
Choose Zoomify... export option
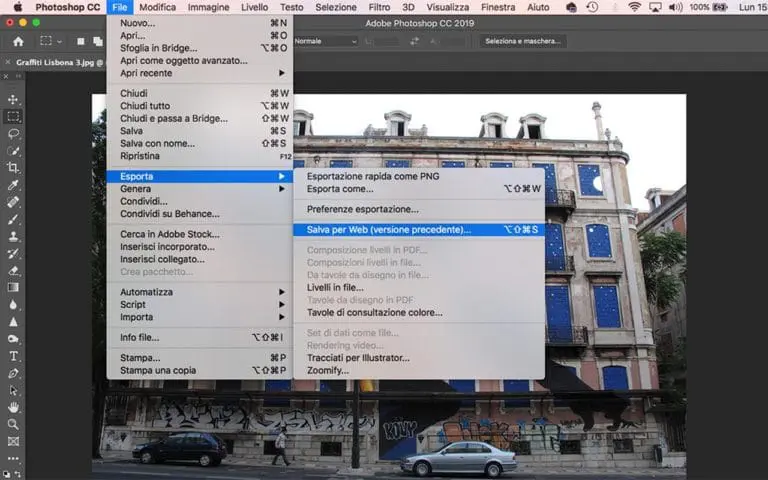[419, 370]
